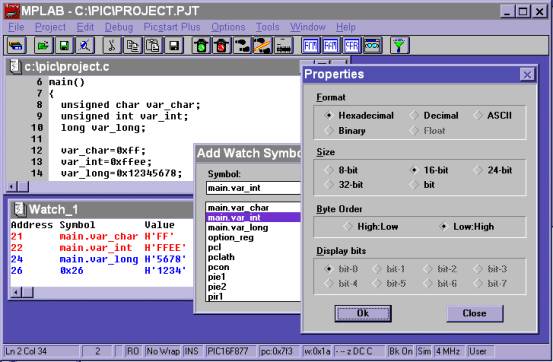Click the find toolbar icon beside save project
The image size is (553, 362).
pos(85,46)
